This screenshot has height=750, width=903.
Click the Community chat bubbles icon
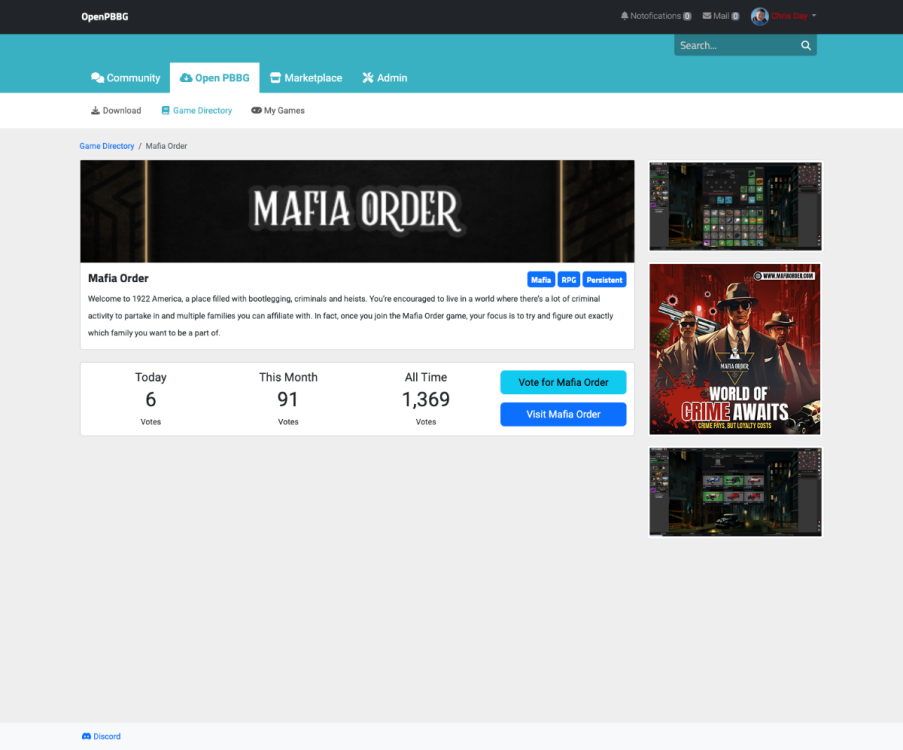[96, 77]
